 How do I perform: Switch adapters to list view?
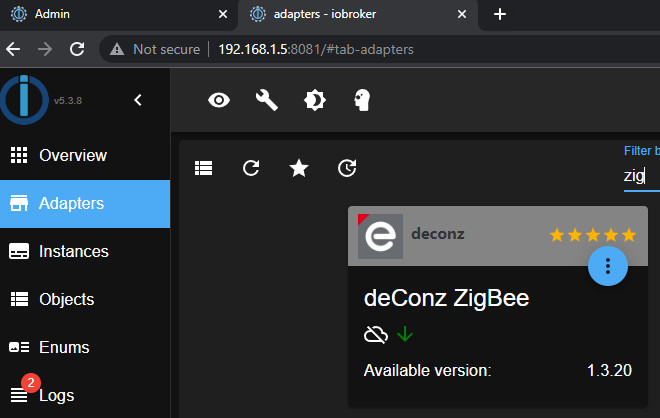pos(204,168)
